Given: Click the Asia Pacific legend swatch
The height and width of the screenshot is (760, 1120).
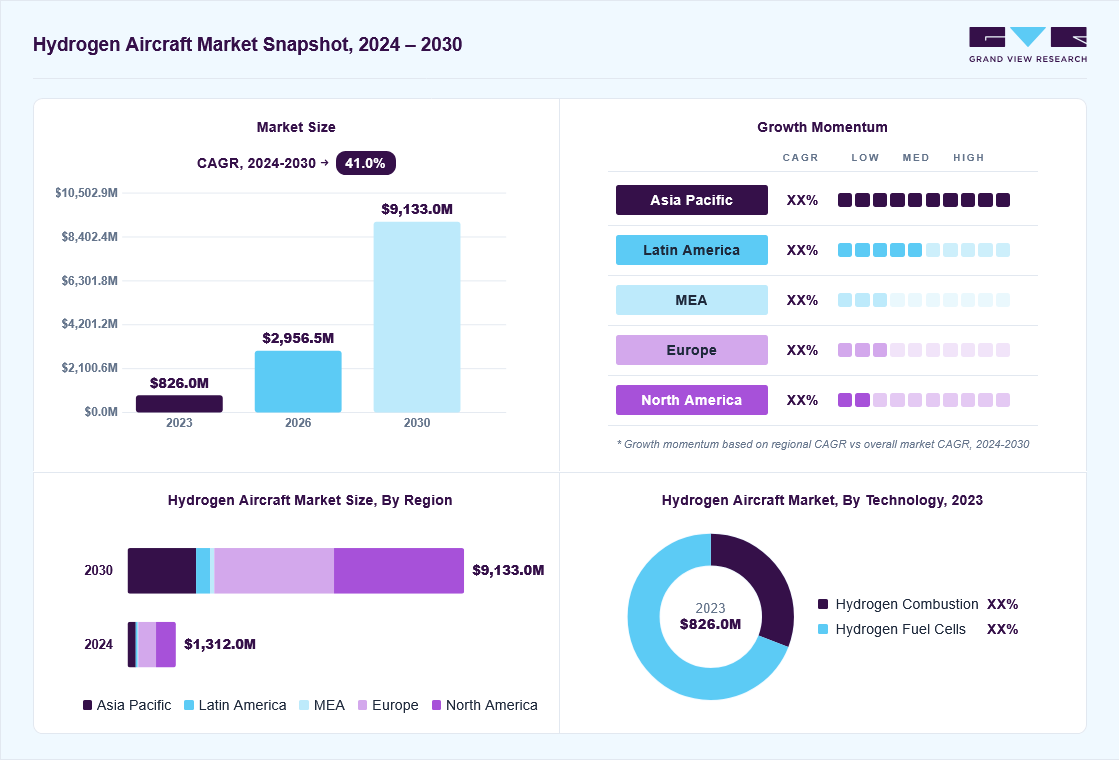Looking at the screenshot, I should tap(87, 705).
